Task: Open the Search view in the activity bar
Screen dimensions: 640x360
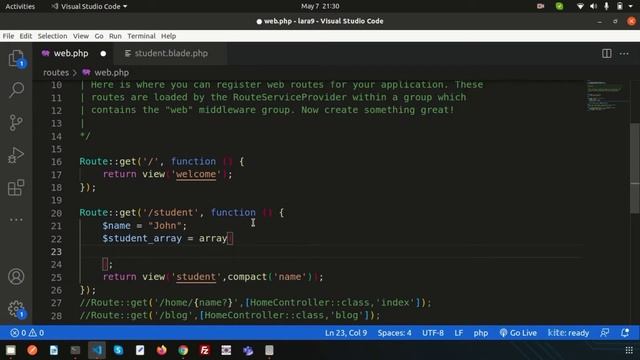Action: 16,89
